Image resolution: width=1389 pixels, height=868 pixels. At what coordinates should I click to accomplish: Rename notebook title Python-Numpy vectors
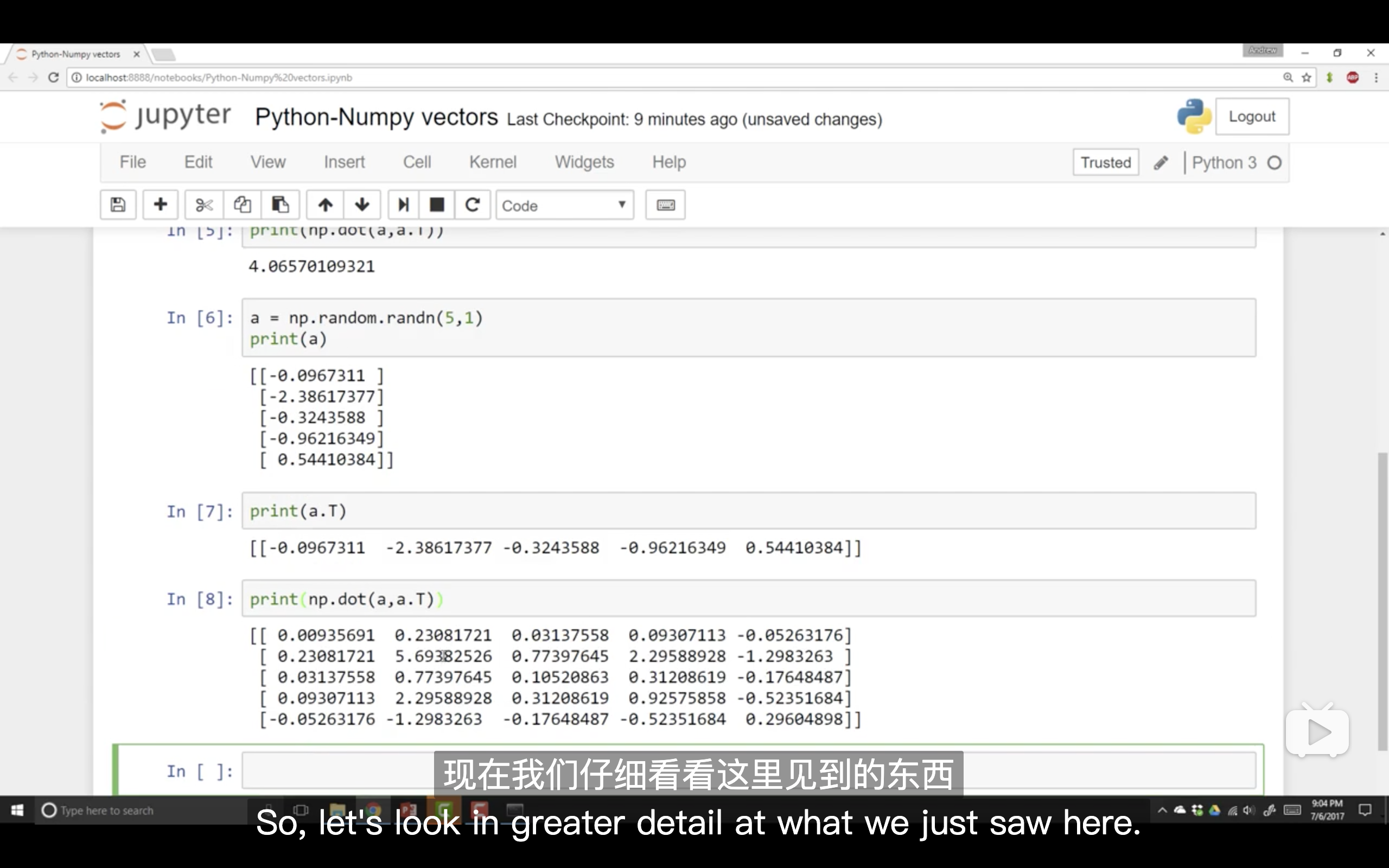coord(376,117)
